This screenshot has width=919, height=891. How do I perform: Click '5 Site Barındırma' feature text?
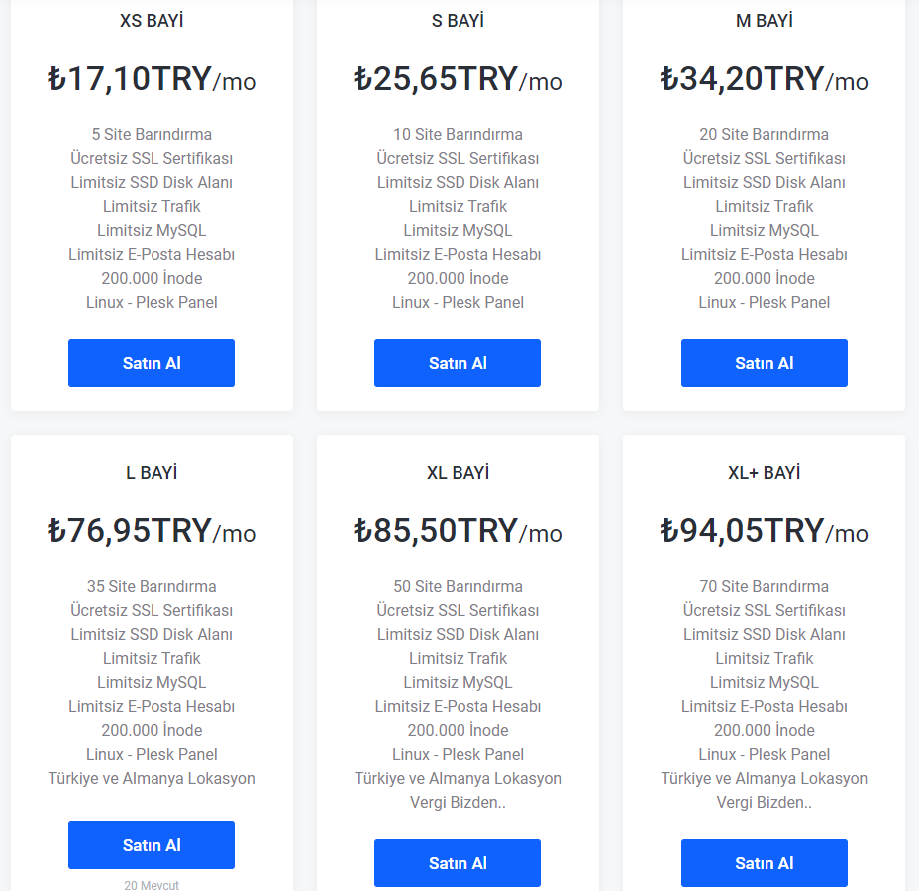tap(152, 134)
